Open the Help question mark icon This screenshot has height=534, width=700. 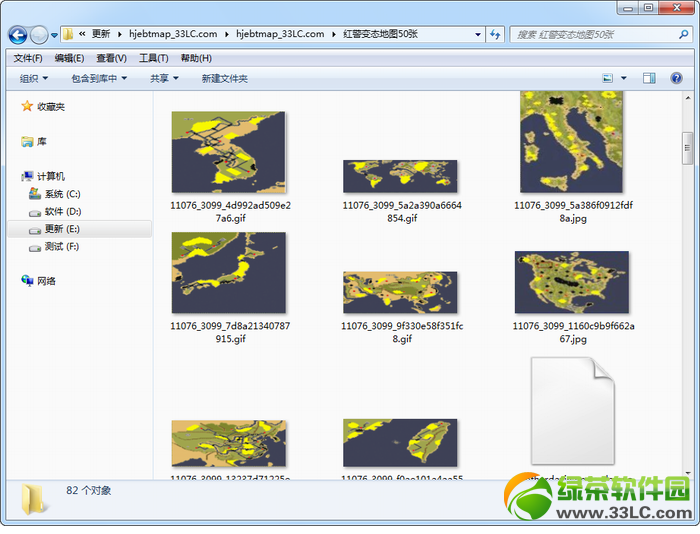click(676, 78)
